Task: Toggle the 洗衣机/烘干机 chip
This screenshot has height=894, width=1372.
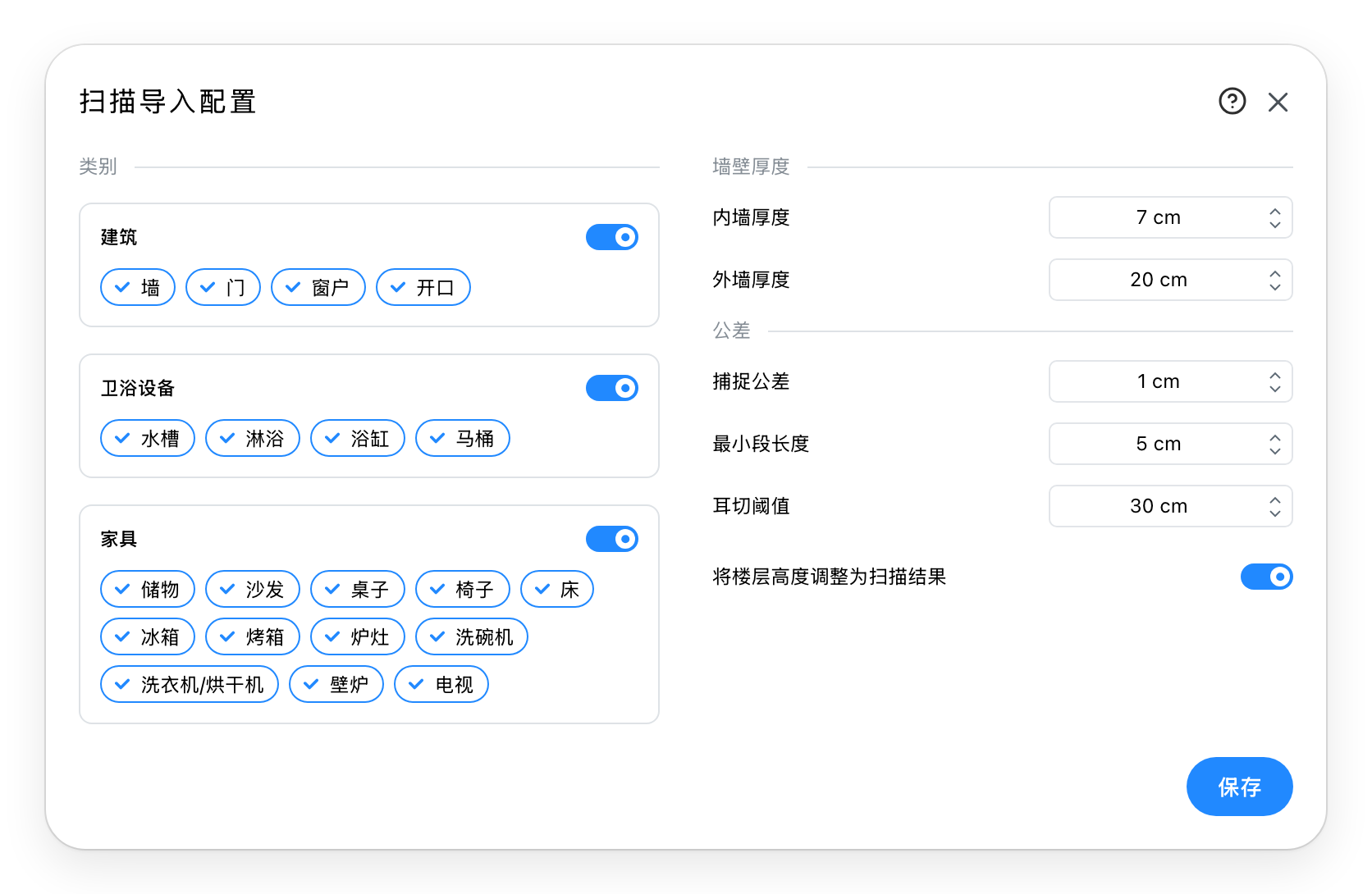Action: click(190, 684)
